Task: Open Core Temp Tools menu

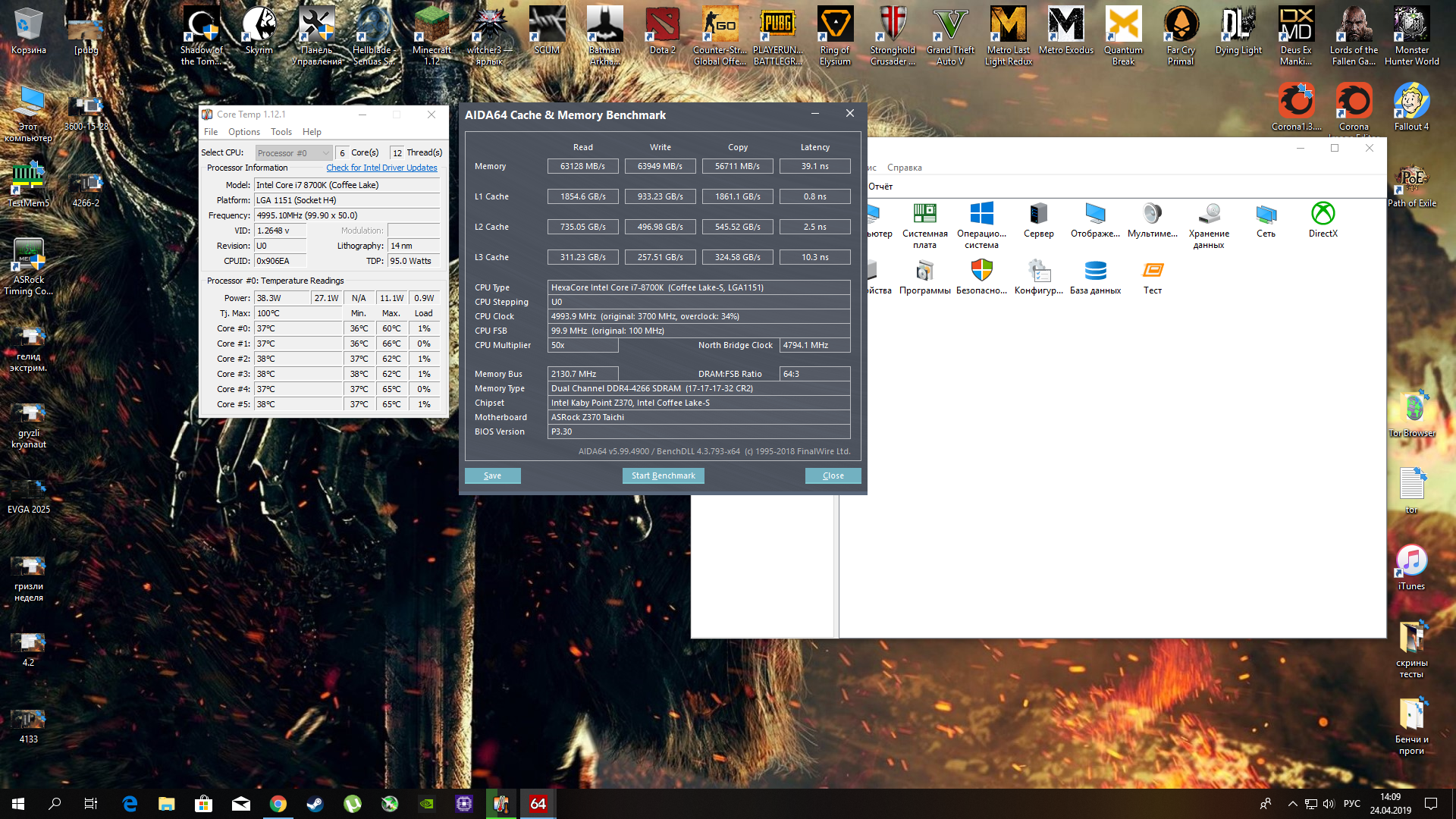Action: pyautogui.click(x=281, y=132)
